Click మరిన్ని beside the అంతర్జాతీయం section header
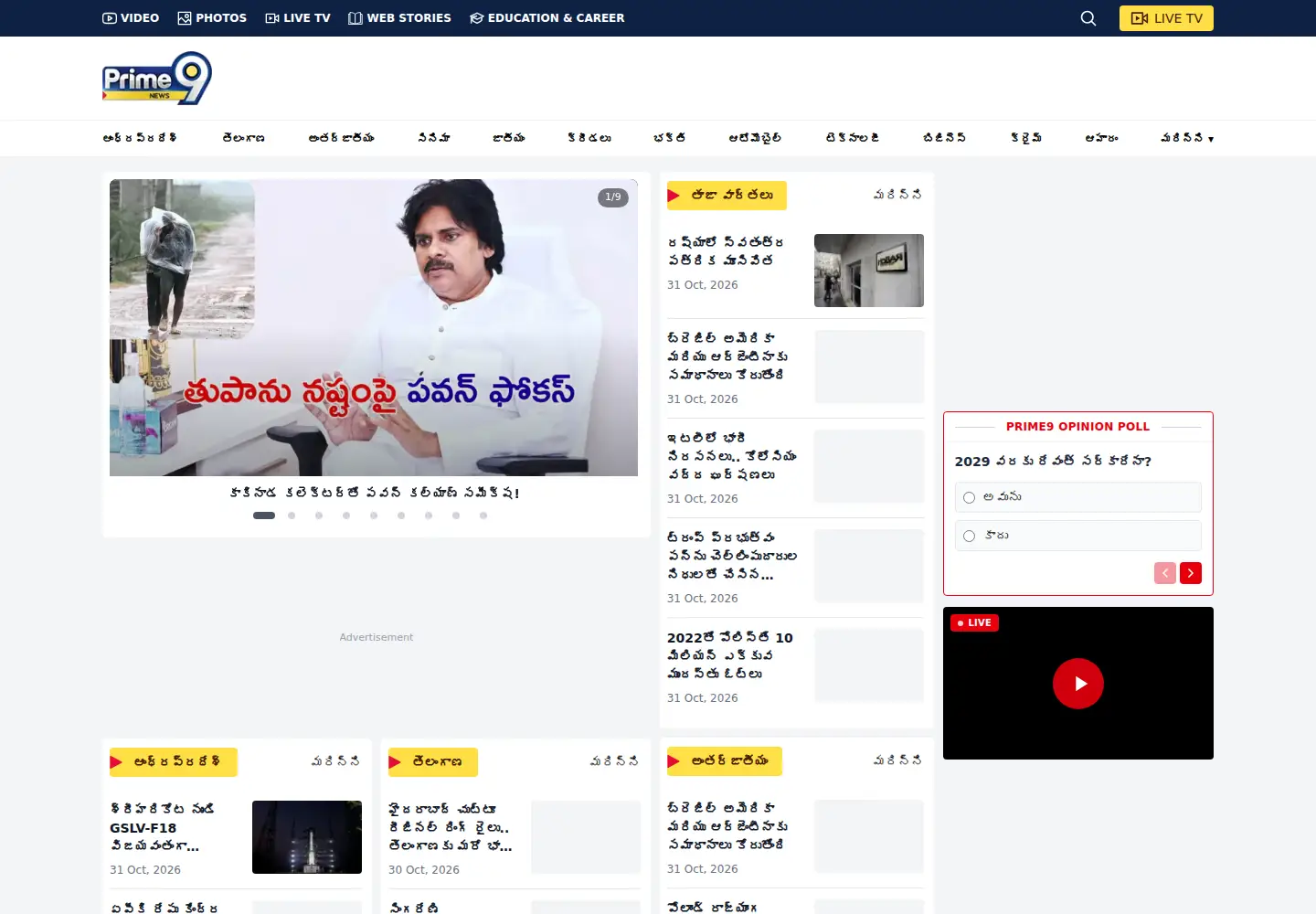 (897, 760)
